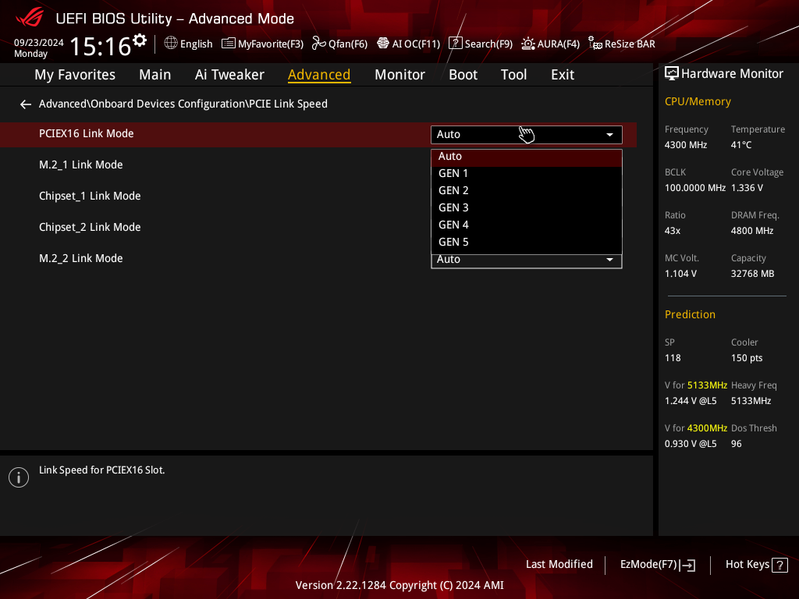Click the 100.0000 MHz BCLK value
Screen dimensions: 799x599
[695, 188]
